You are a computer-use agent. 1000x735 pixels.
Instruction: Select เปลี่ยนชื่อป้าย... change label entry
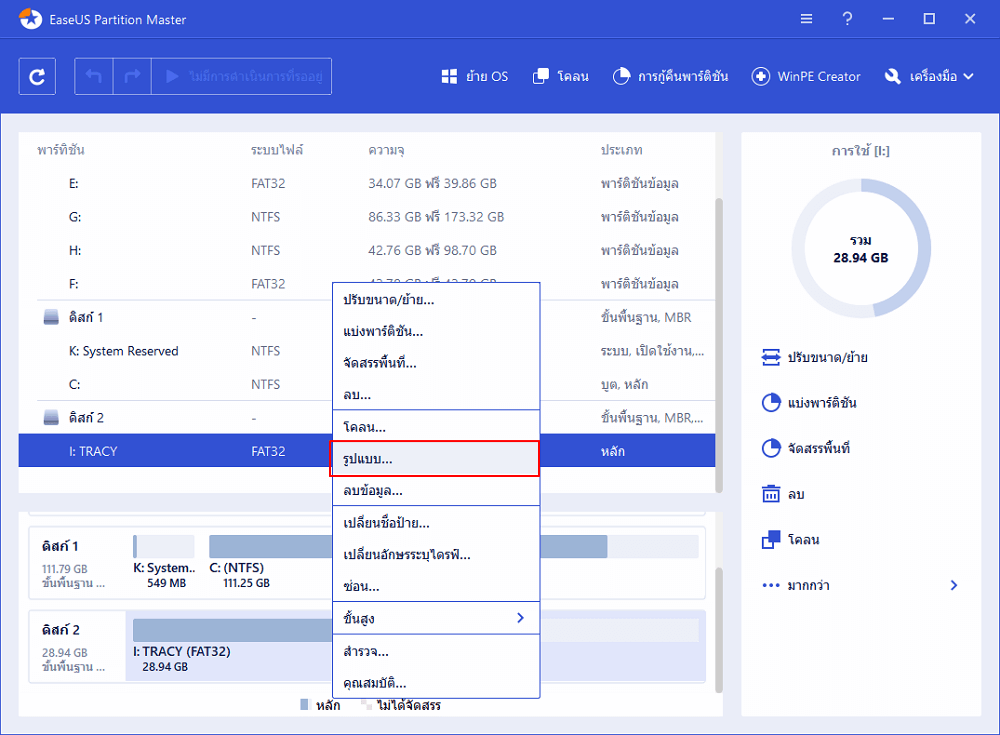pyautogui.click(x=436, y=523)
